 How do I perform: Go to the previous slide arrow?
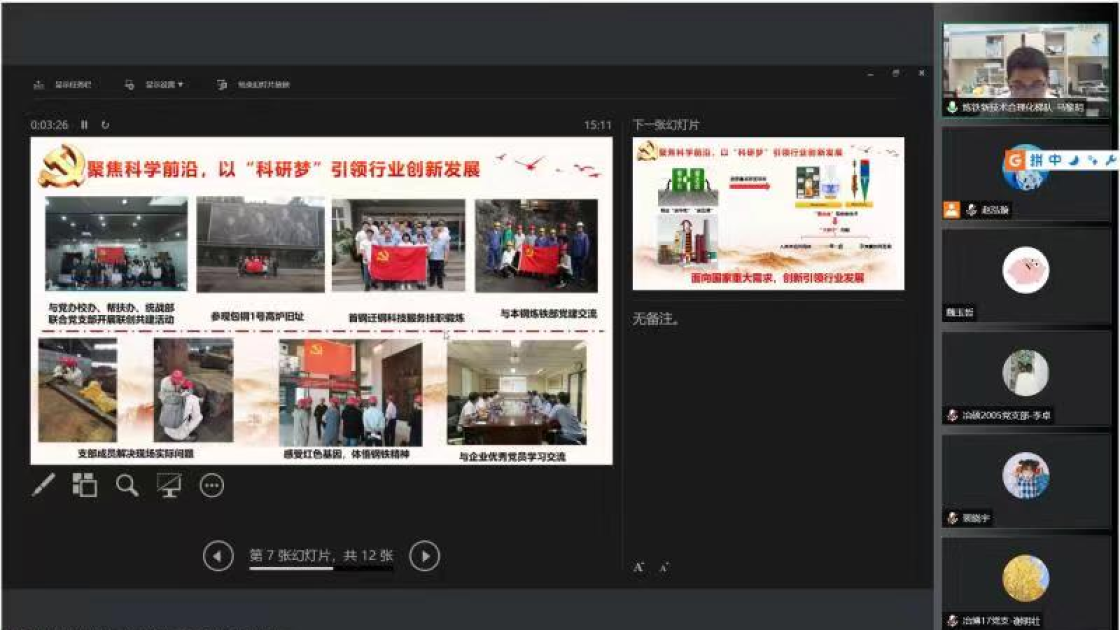218,556
